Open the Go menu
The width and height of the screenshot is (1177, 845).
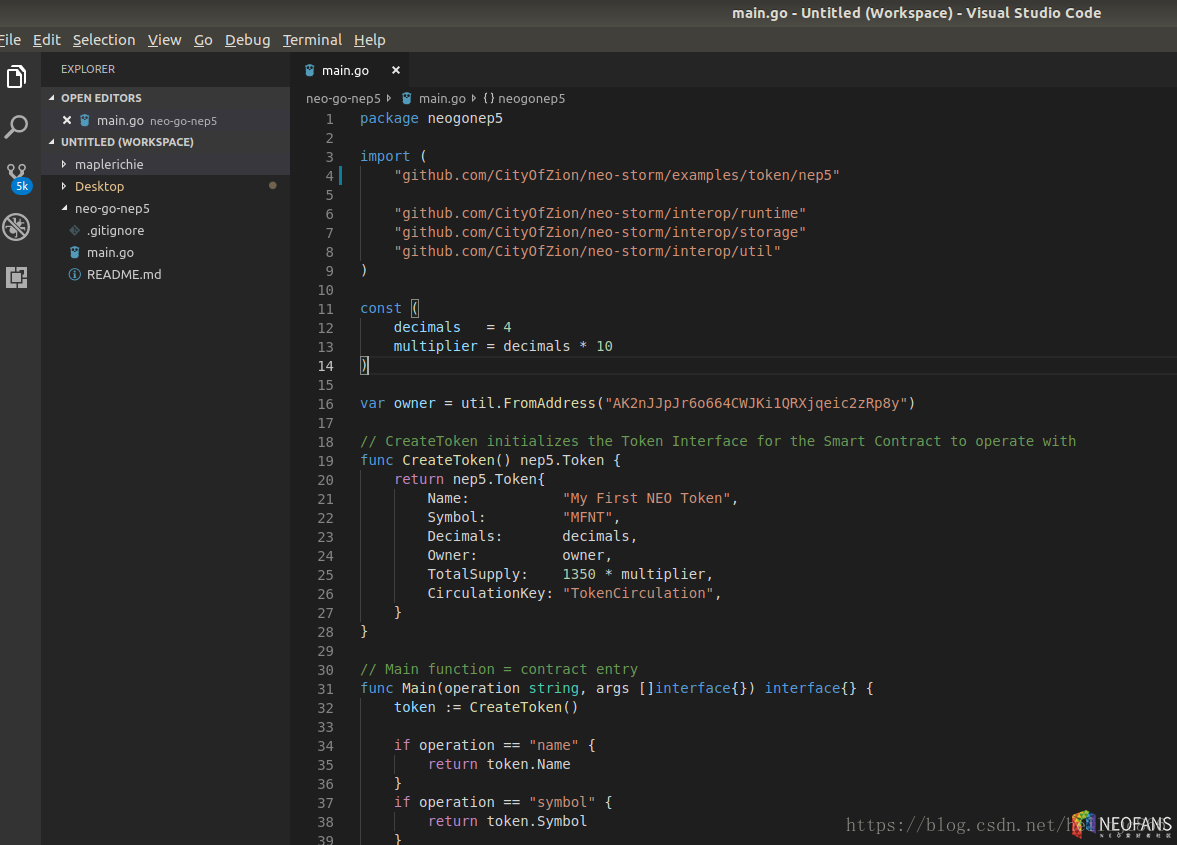(x=203, y=40)
